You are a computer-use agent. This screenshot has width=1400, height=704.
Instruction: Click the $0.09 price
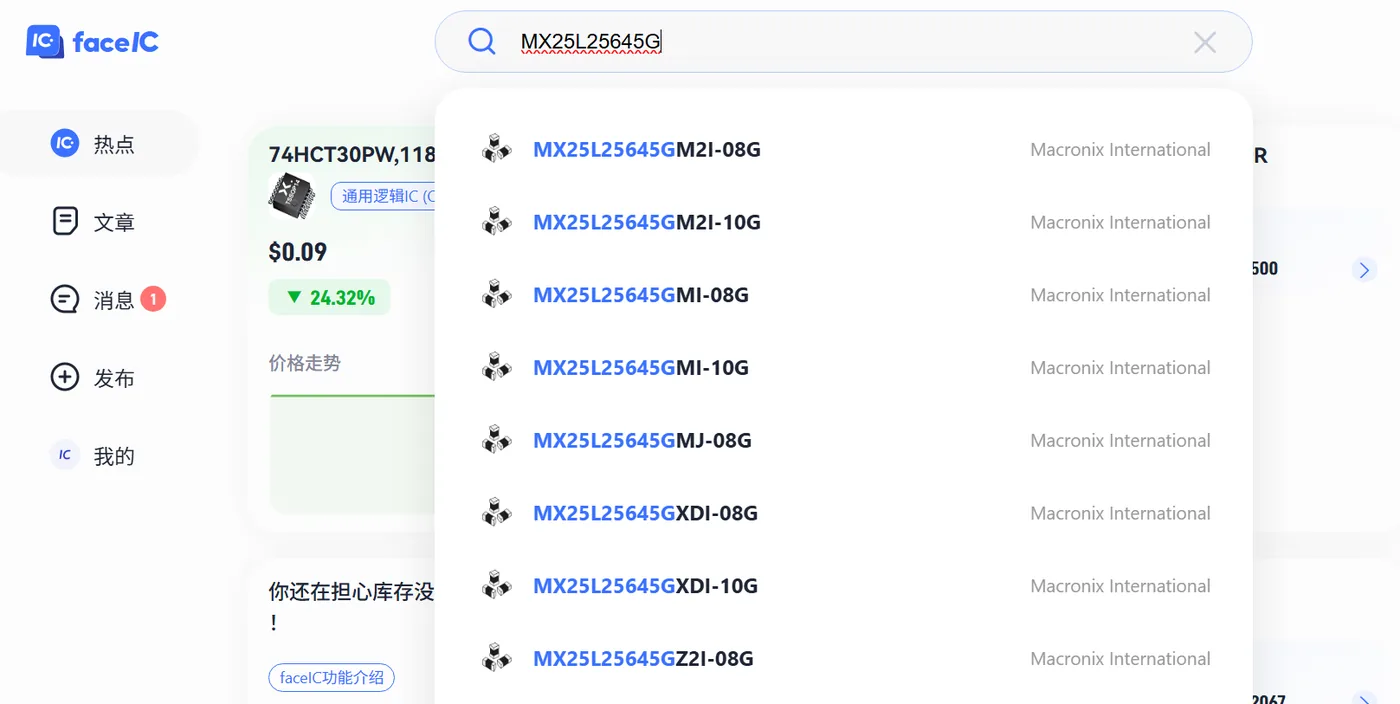pos(298,252)
